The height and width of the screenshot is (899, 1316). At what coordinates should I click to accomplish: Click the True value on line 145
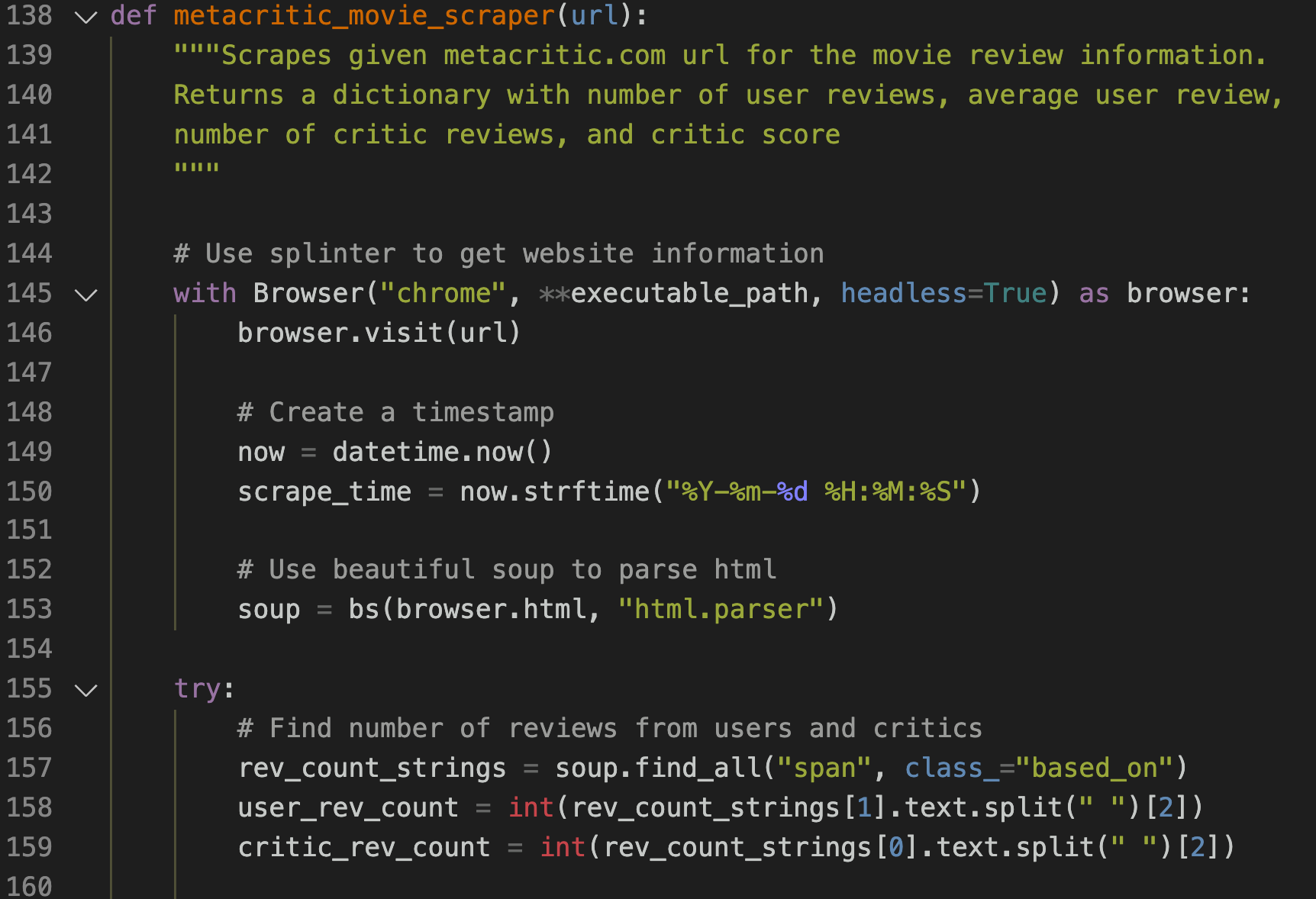1014,294
